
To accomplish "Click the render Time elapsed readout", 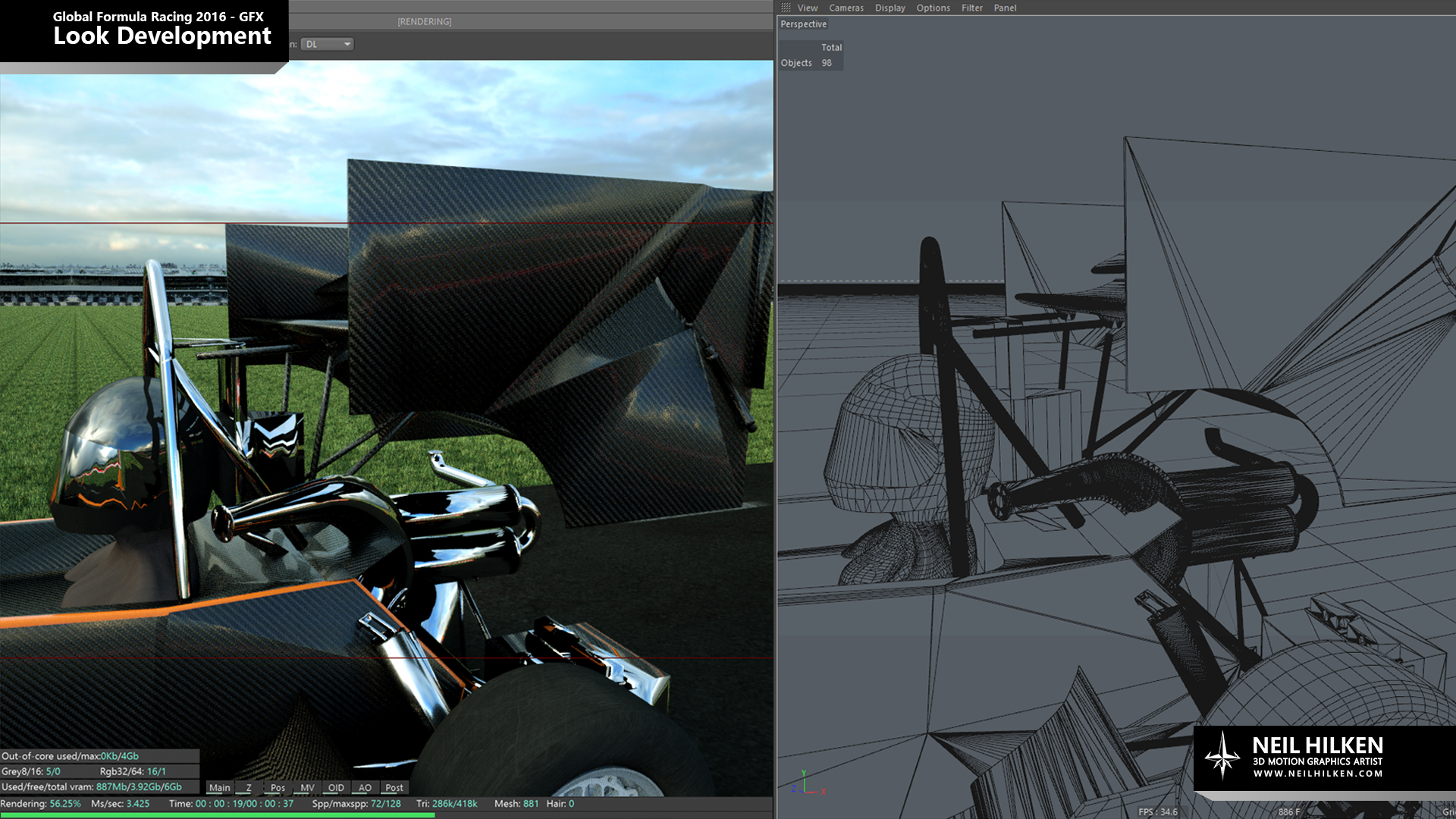I will tap(231, 804).
